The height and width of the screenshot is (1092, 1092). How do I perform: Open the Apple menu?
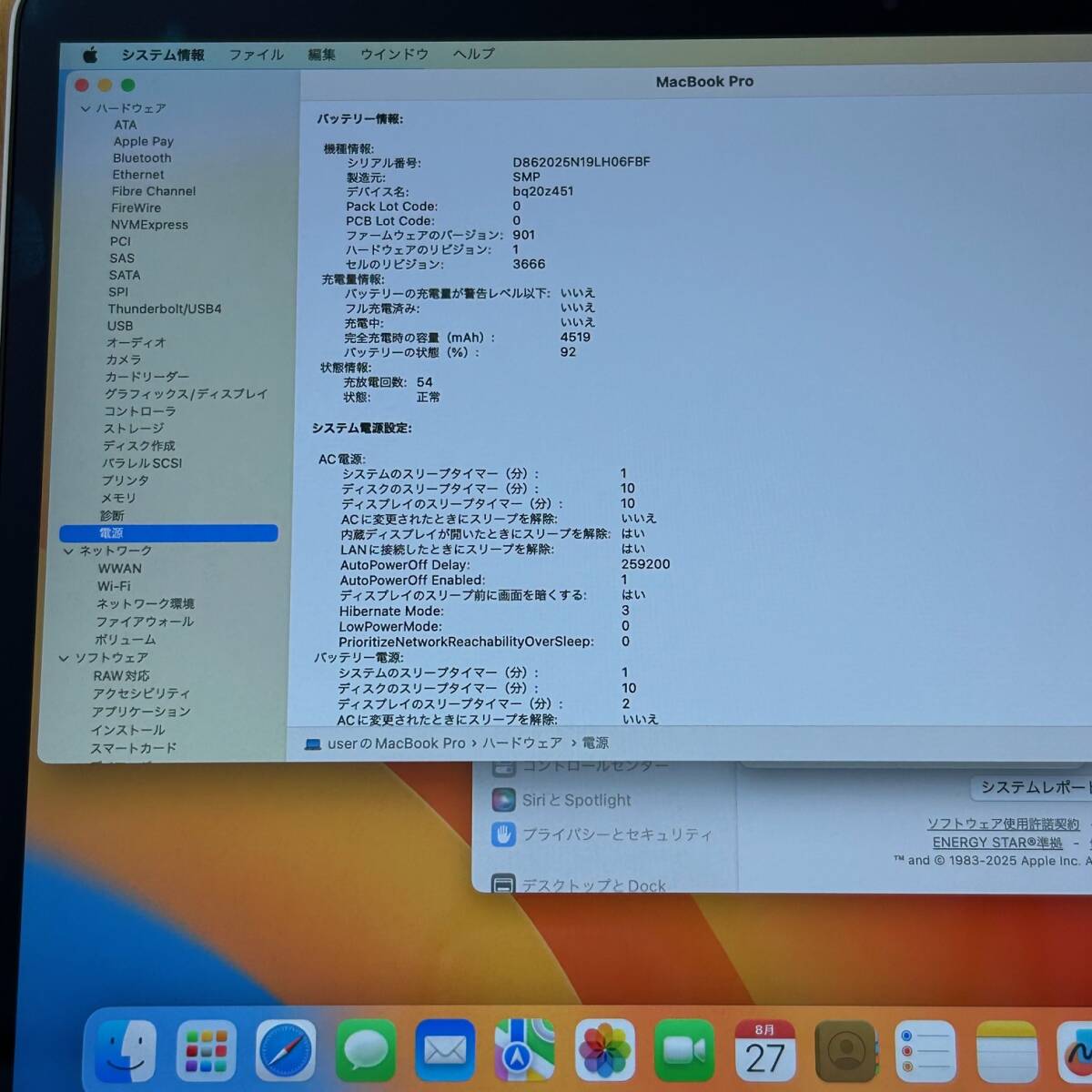[x=90, y=56]
